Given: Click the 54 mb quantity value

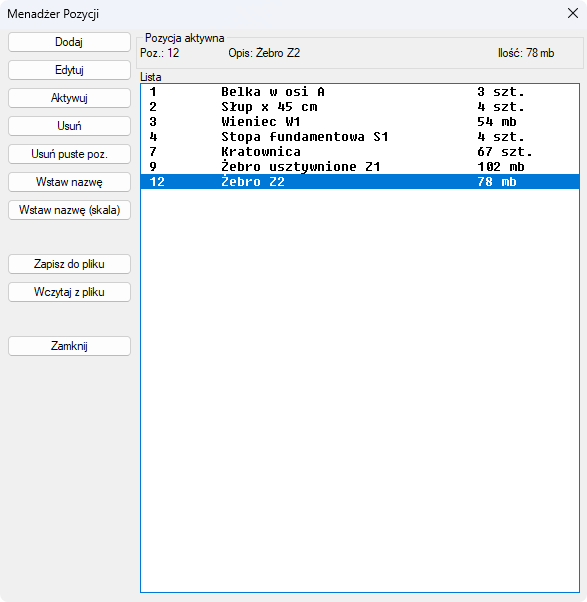Looking at the screenshot, I should (x=497, y=122).
